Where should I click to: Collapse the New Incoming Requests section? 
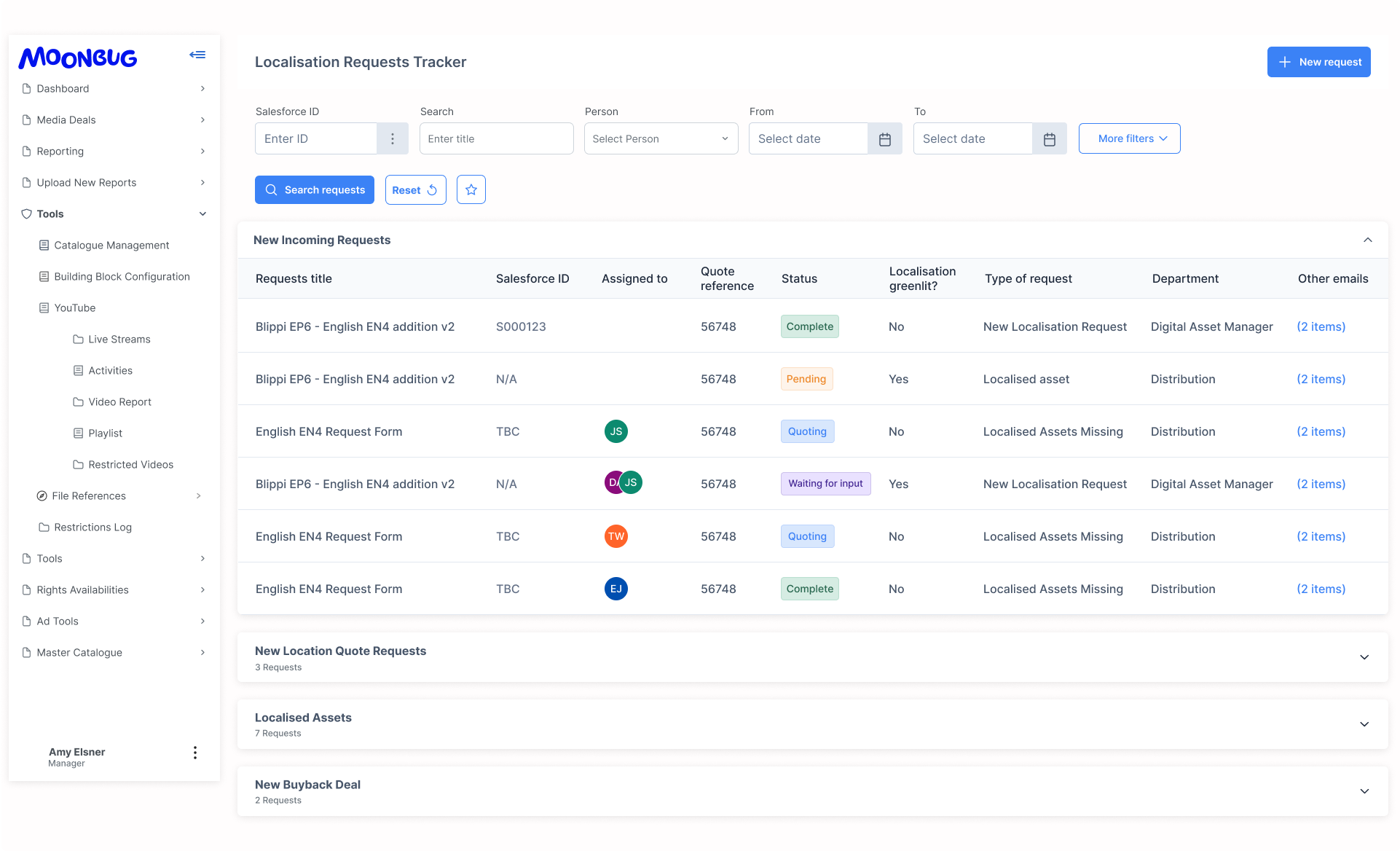point(1367,240)
